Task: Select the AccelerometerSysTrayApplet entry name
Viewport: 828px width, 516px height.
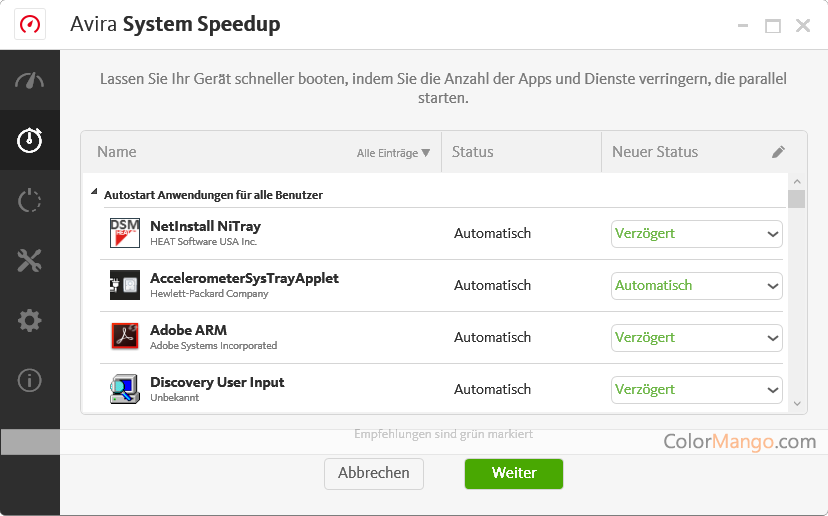Action: pyautogui.click(x=244, y=278)
